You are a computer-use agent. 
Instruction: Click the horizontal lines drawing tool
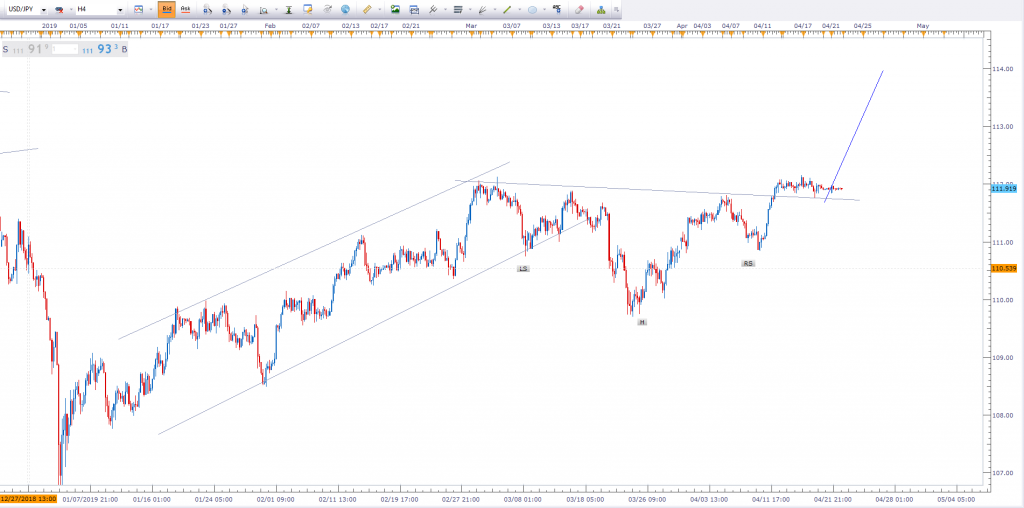tap(457, 10)
